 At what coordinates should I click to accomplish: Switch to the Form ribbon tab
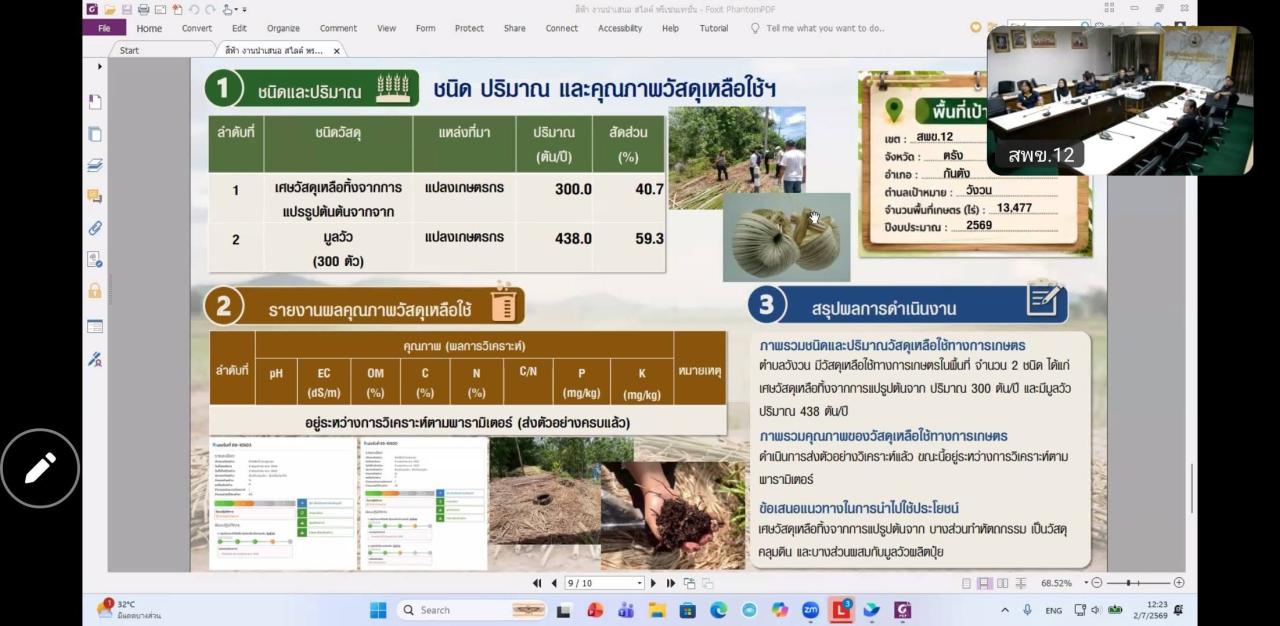pos(426,28)
